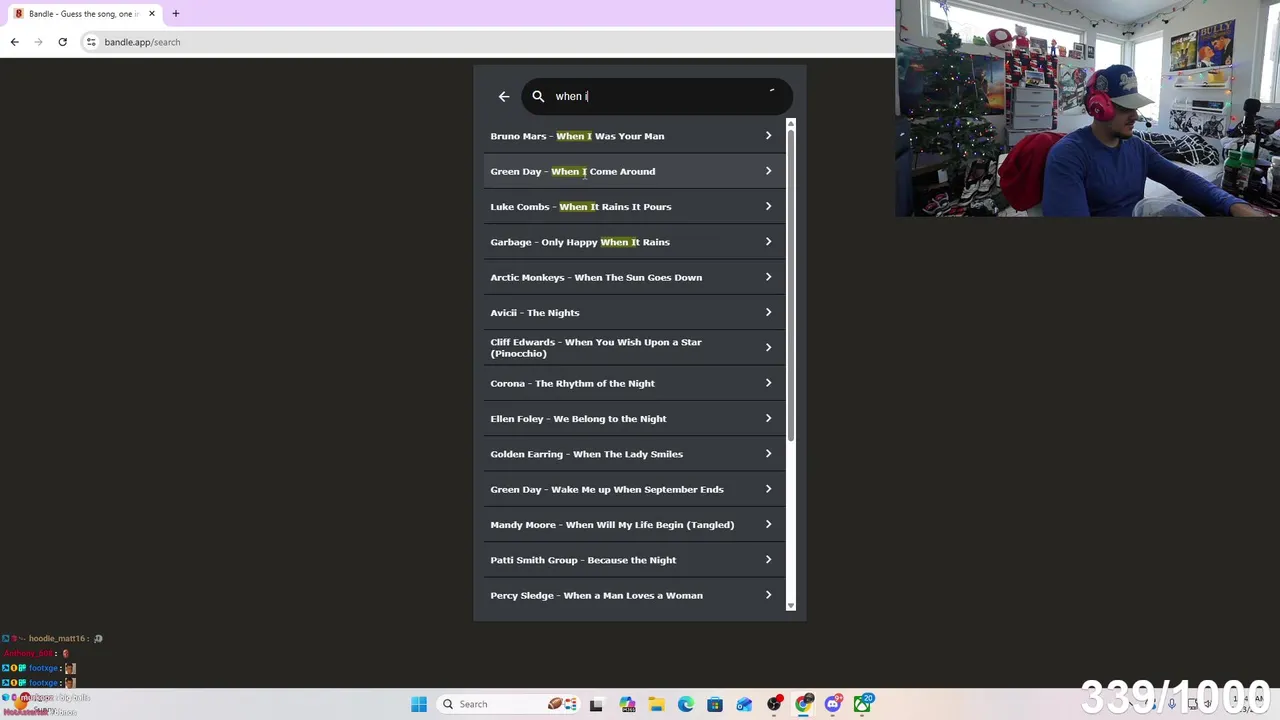Open a new browser tab
Viewport: 1280px width, 720px height.
[x=175, y=14]
